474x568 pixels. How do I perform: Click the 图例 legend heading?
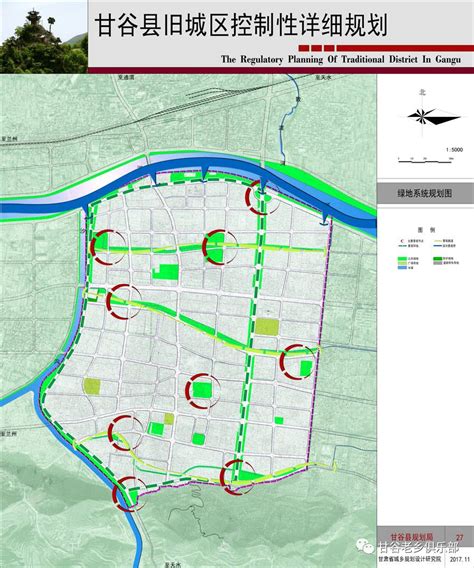tap(427, 230)
